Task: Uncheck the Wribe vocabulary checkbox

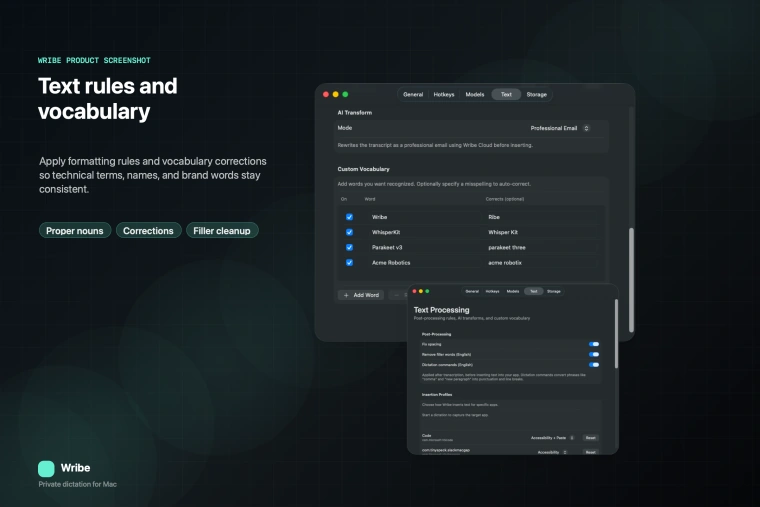Action: [x=349, y=217]
